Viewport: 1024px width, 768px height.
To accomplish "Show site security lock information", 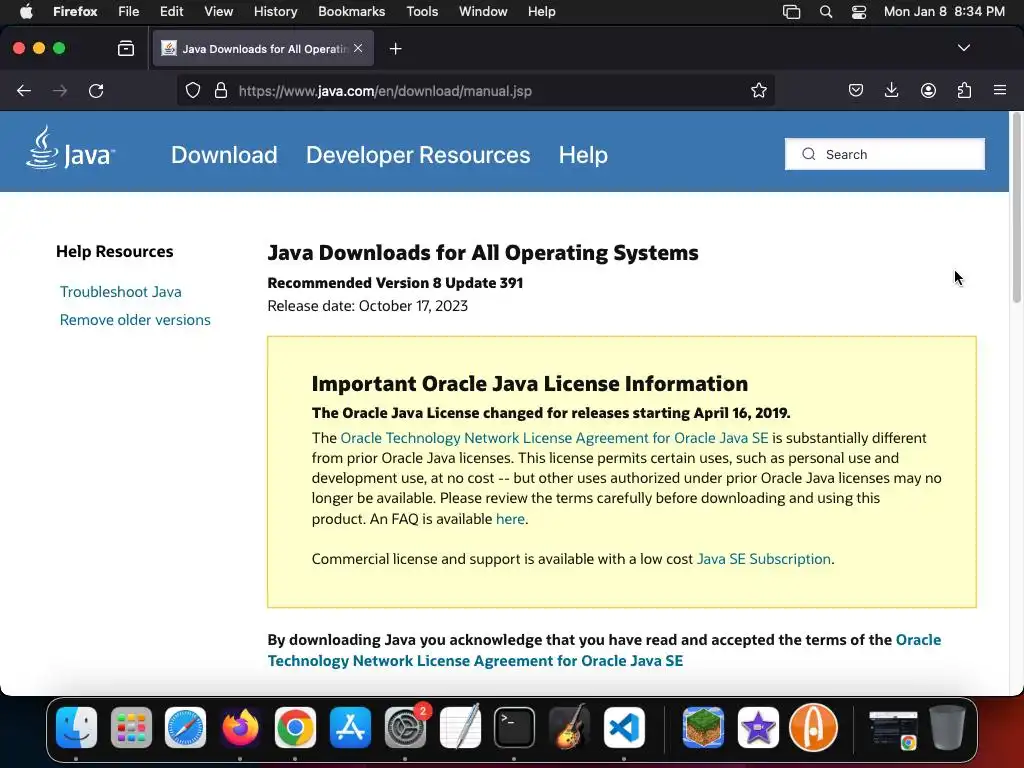I will (x=221, y=90).
